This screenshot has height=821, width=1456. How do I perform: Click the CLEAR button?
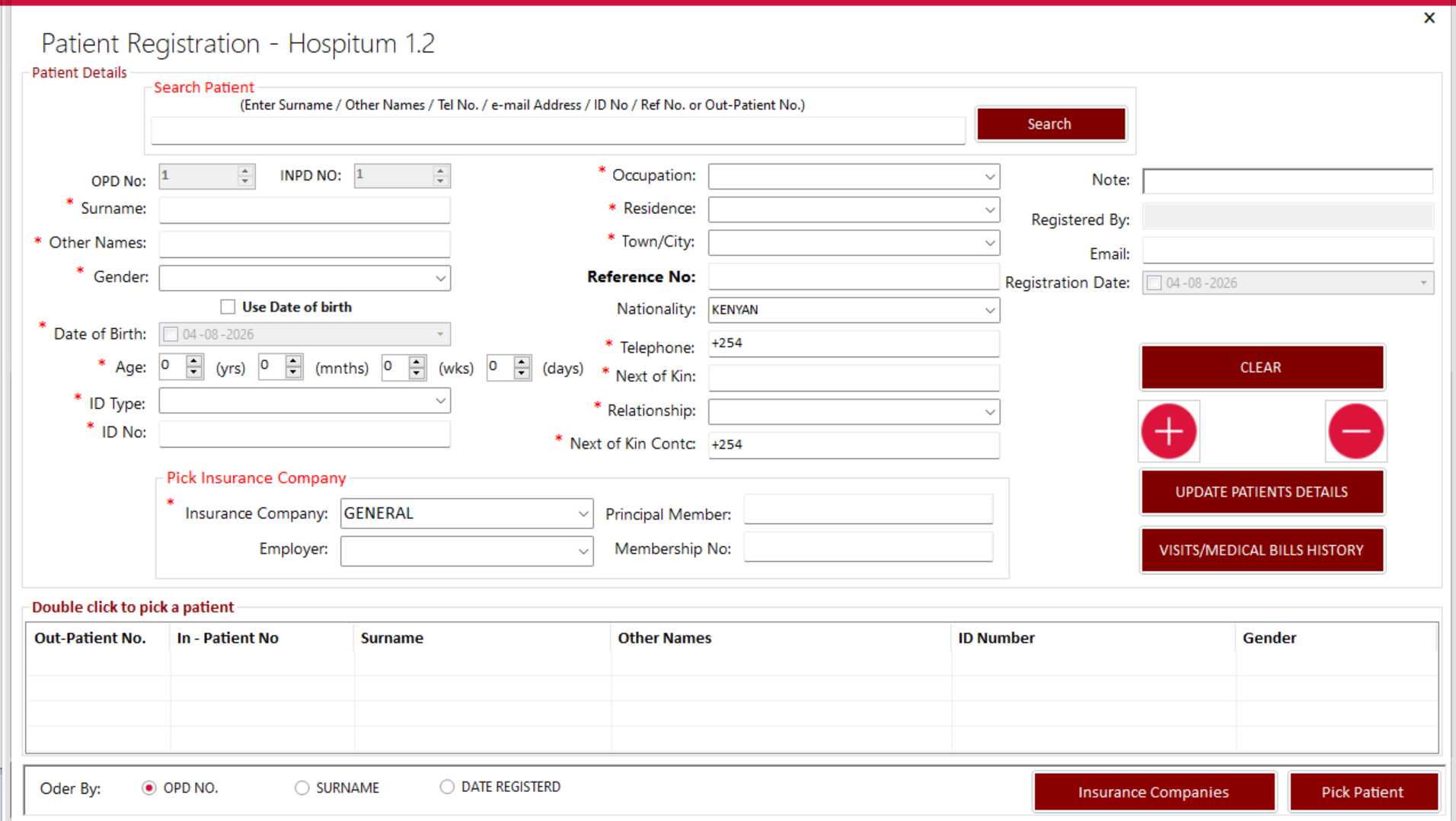1262,368
